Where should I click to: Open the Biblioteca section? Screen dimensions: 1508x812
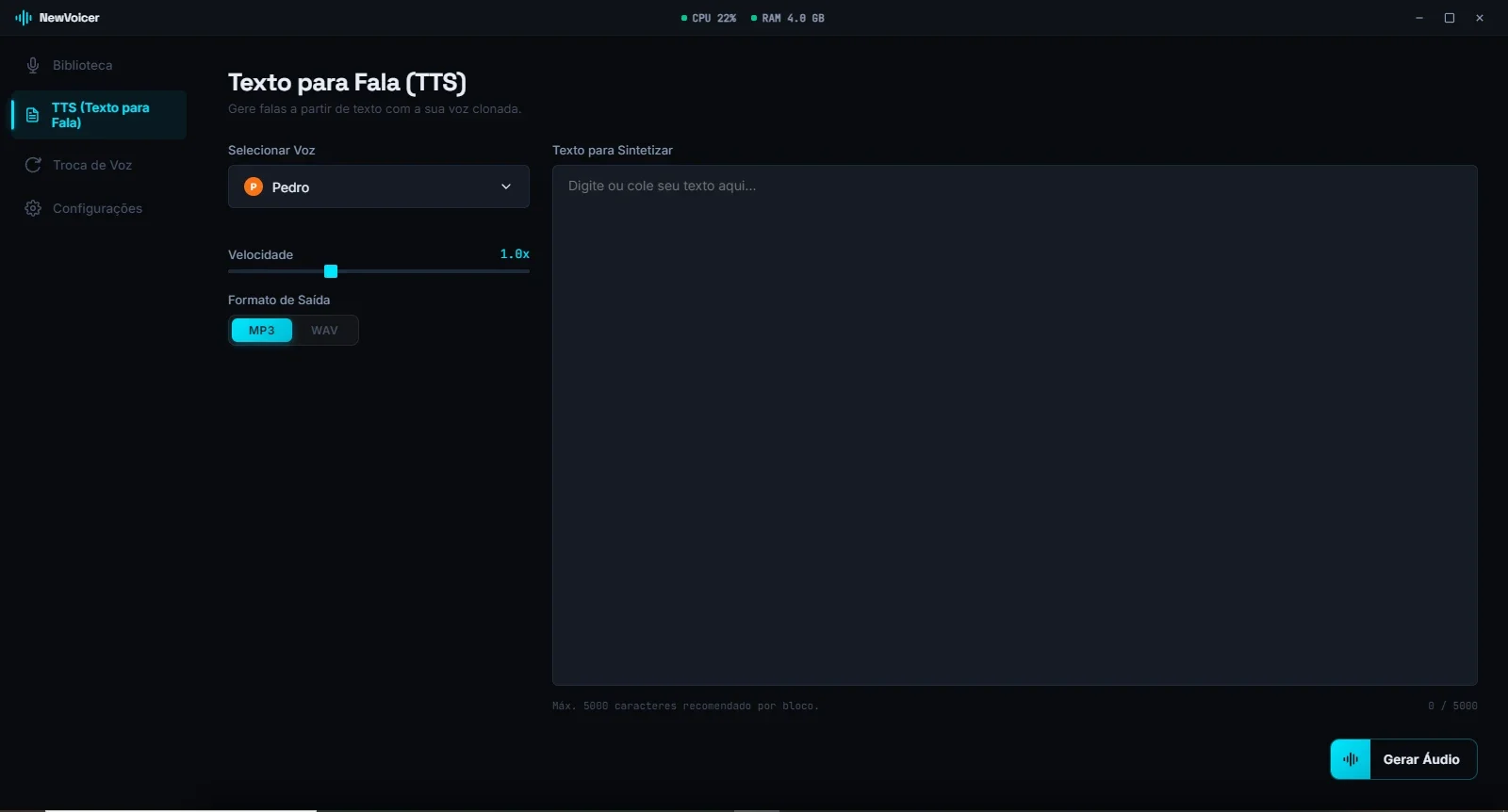click(99, 65)
